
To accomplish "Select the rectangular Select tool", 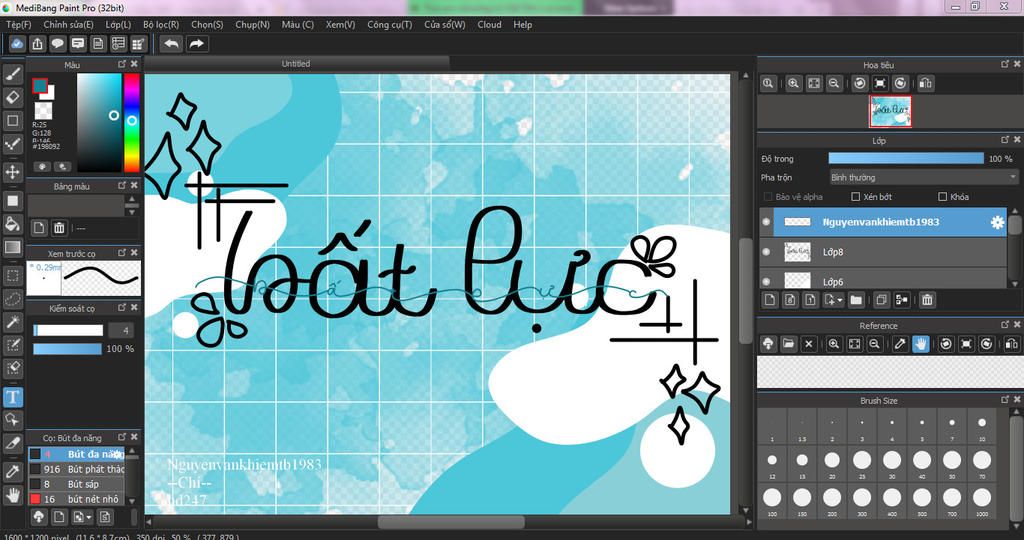I will click(x=12, y=276).
